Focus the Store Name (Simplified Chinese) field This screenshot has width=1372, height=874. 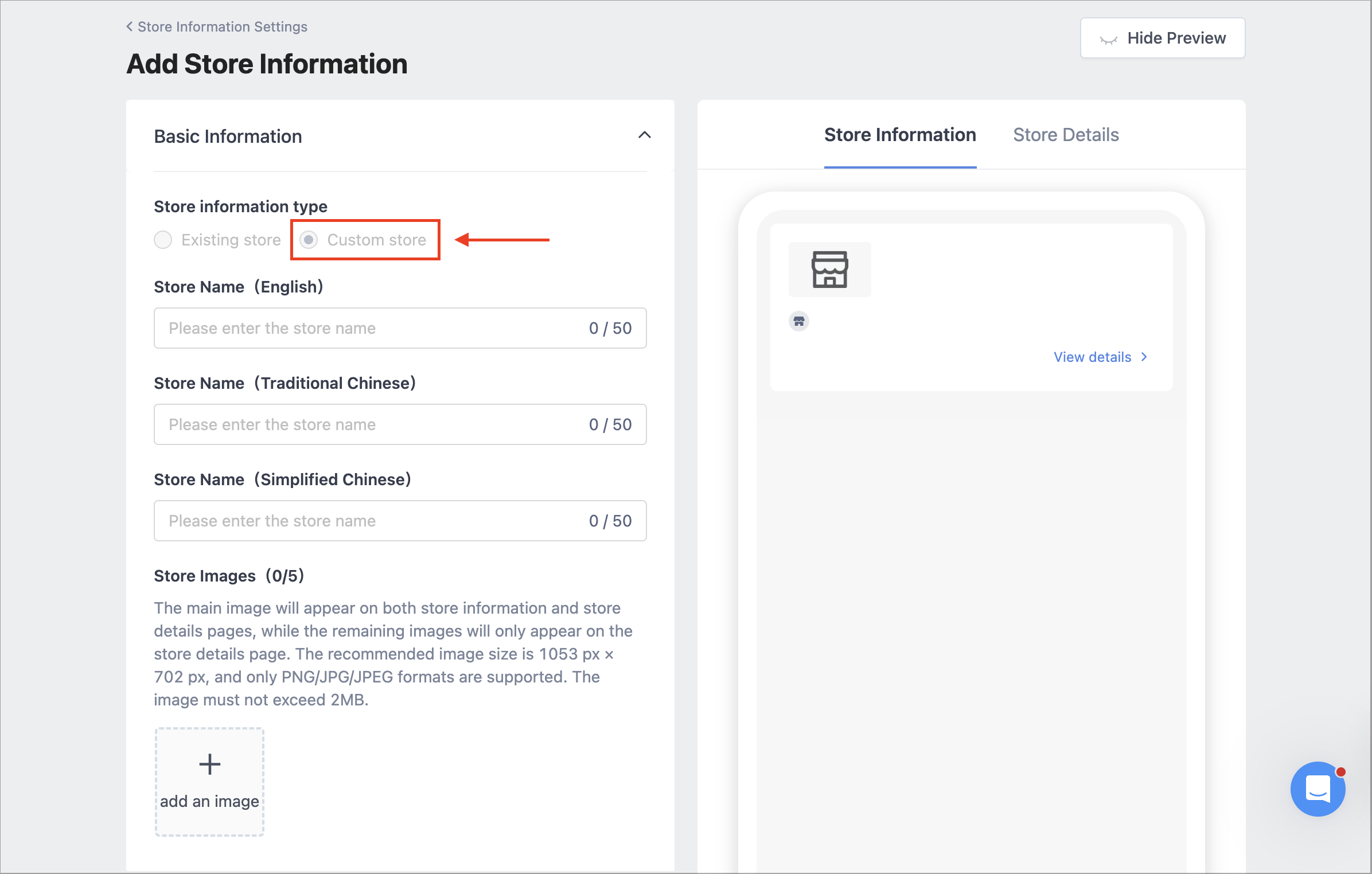tap(400, 521)
